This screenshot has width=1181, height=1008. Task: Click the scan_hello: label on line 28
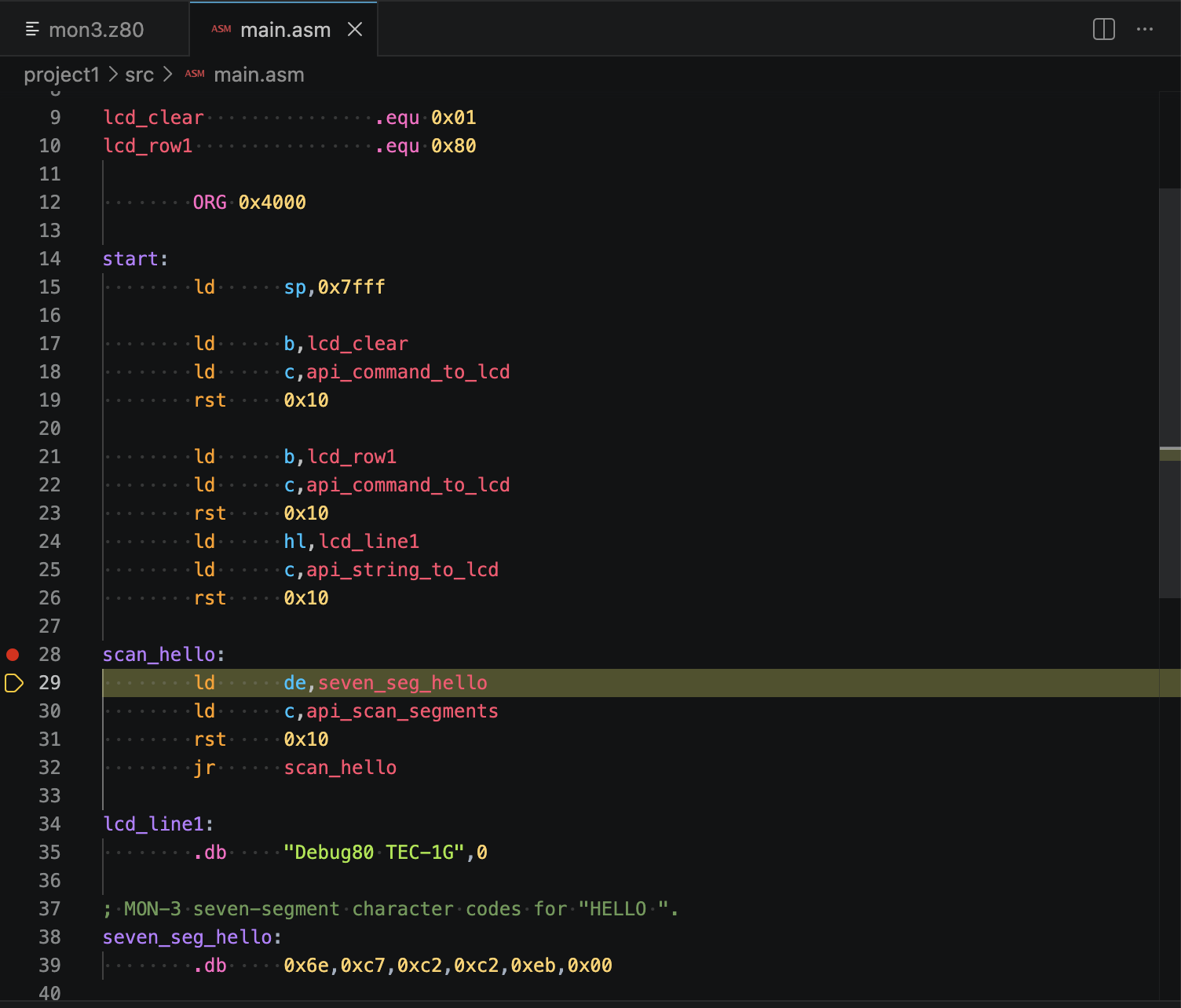pyautogui.click(x=164, y=655)
